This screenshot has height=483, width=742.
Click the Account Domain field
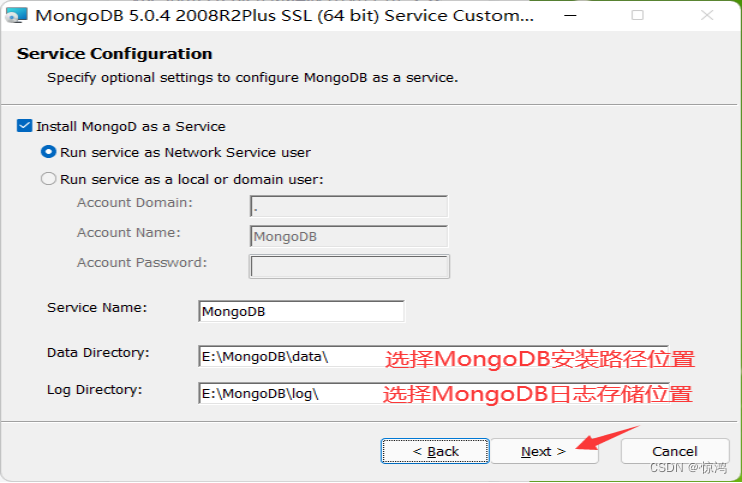point(349,206)
